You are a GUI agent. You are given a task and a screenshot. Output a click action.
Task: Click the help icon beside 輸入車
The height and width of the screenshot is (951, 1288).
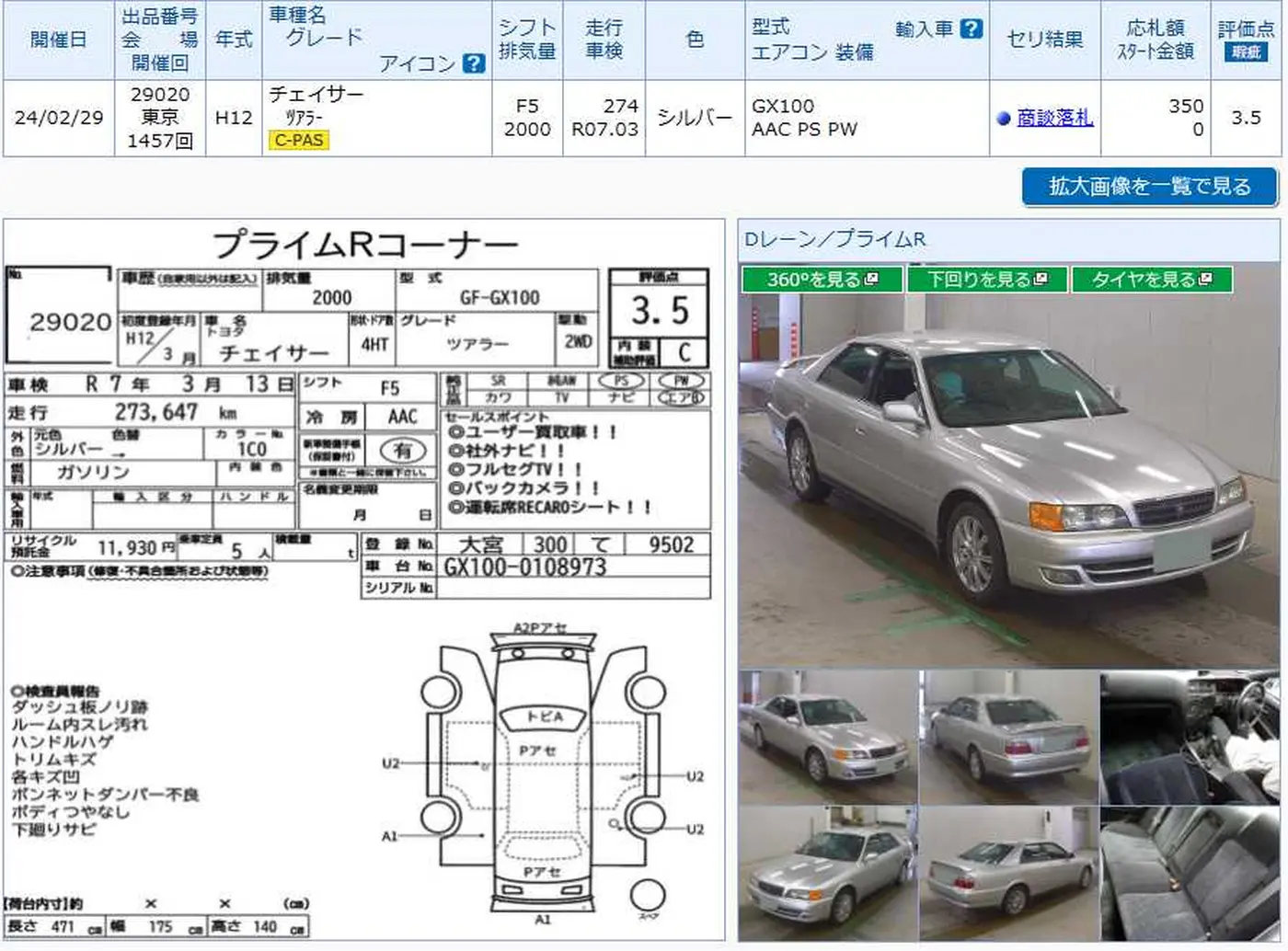(x=971, y=29)
